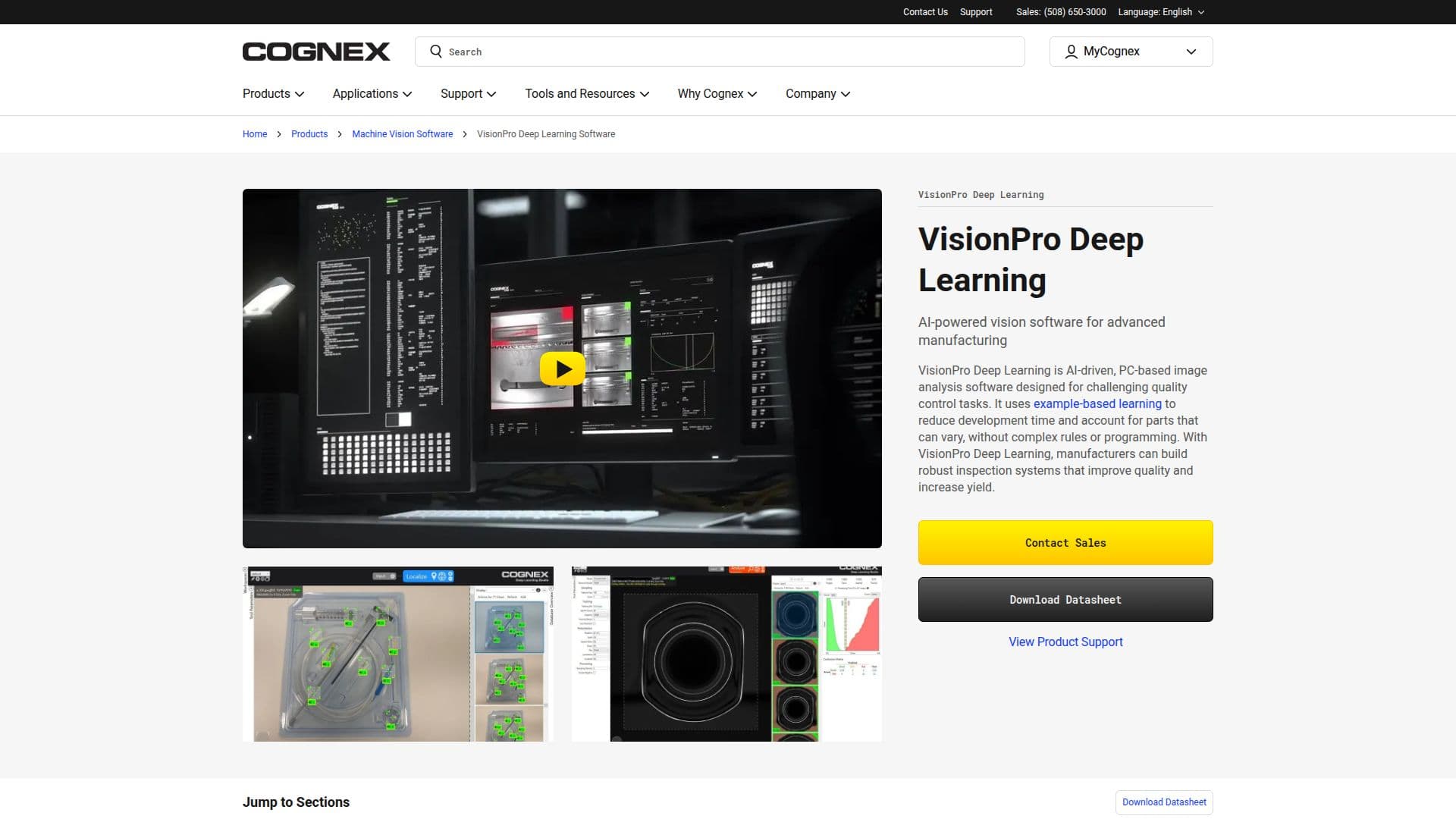Go to Machine Vision Software breadcrumb
Image resolution: width=1456 pixels, height=819 pixels.
[403, 134]
